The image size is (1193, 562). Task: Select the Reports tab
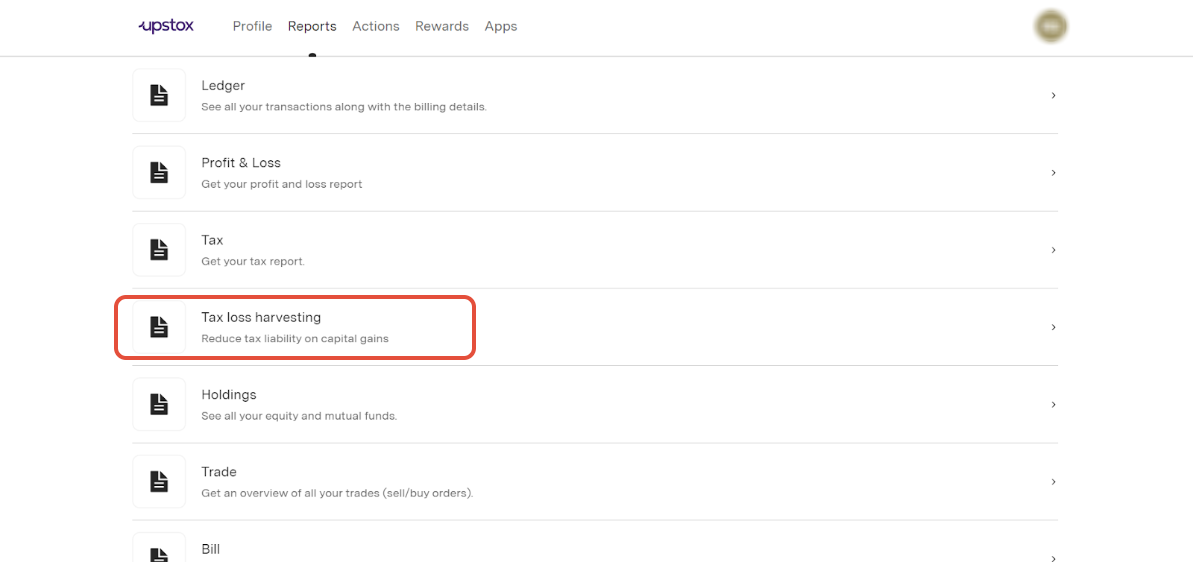[312, 26]
